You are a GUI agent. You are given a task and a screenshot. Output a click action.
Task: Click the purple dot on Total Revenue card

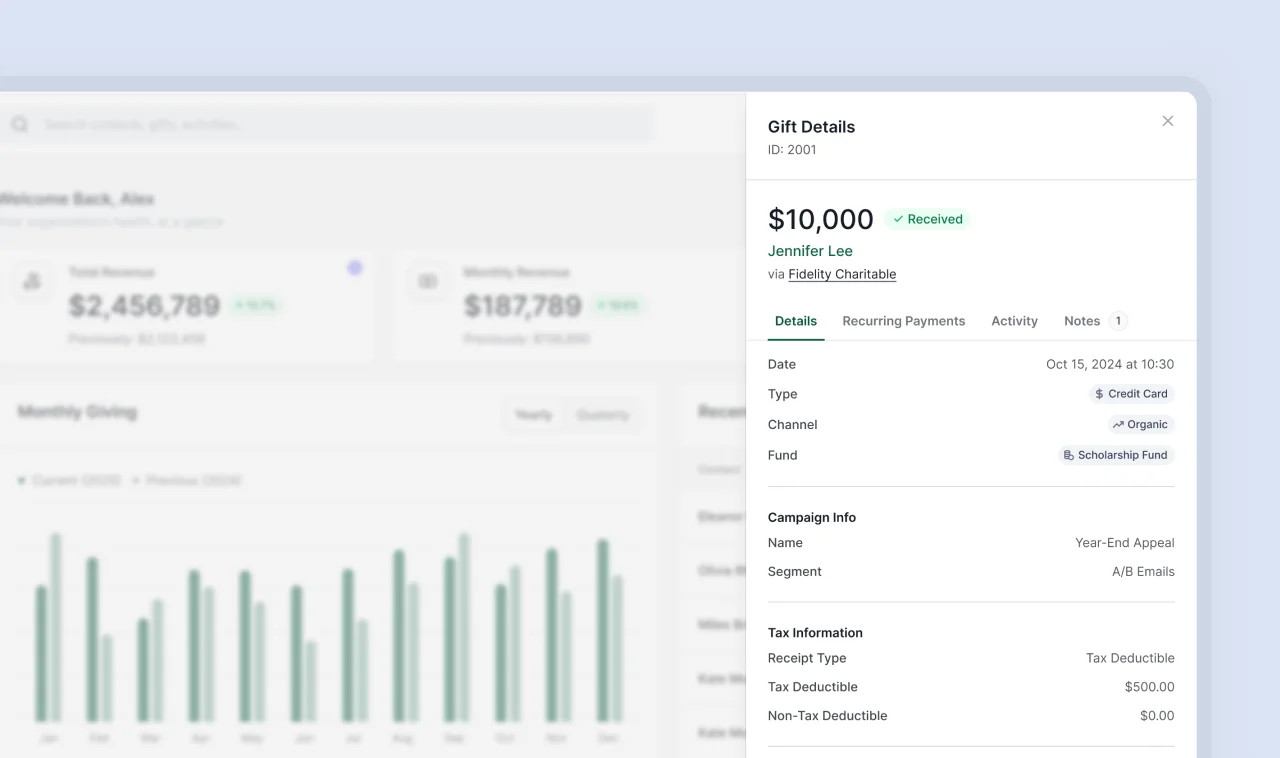coord(354,268)
